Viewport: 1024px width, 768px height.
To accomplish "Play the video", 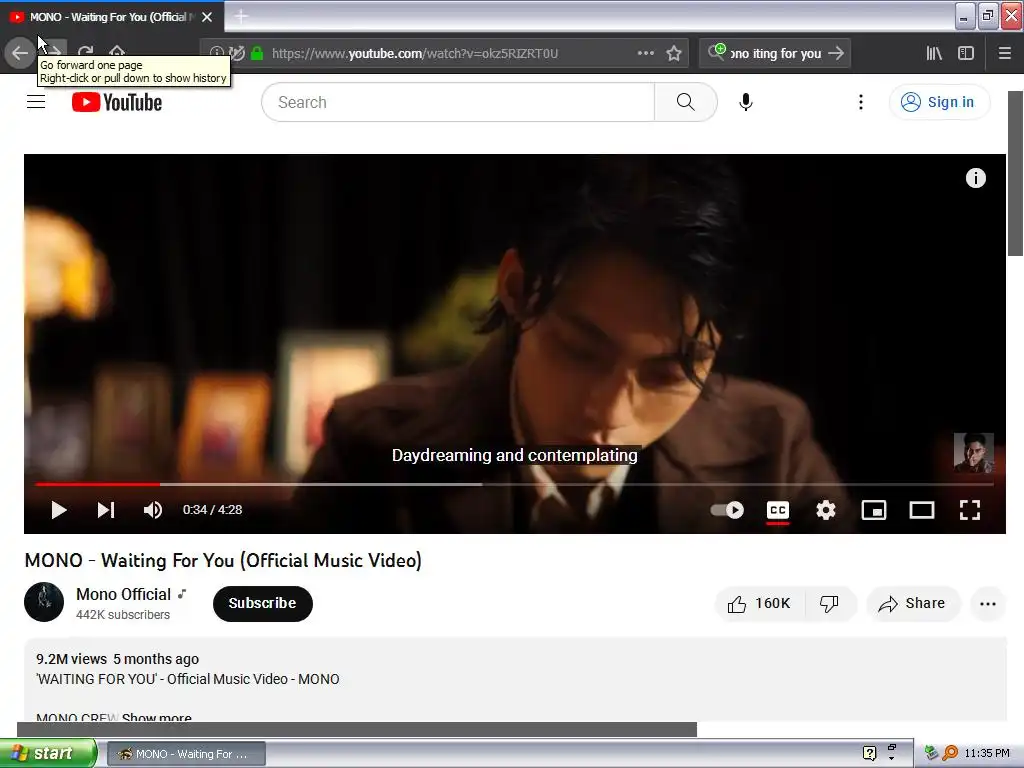I will pyautogui.click(x=58, y=510).
